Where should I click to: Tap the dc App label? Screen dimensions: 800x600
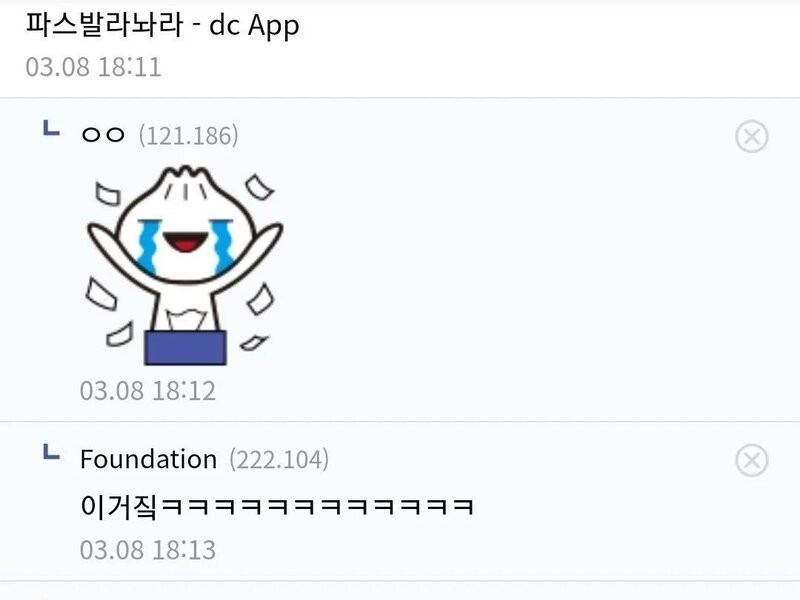coord(254,26)
